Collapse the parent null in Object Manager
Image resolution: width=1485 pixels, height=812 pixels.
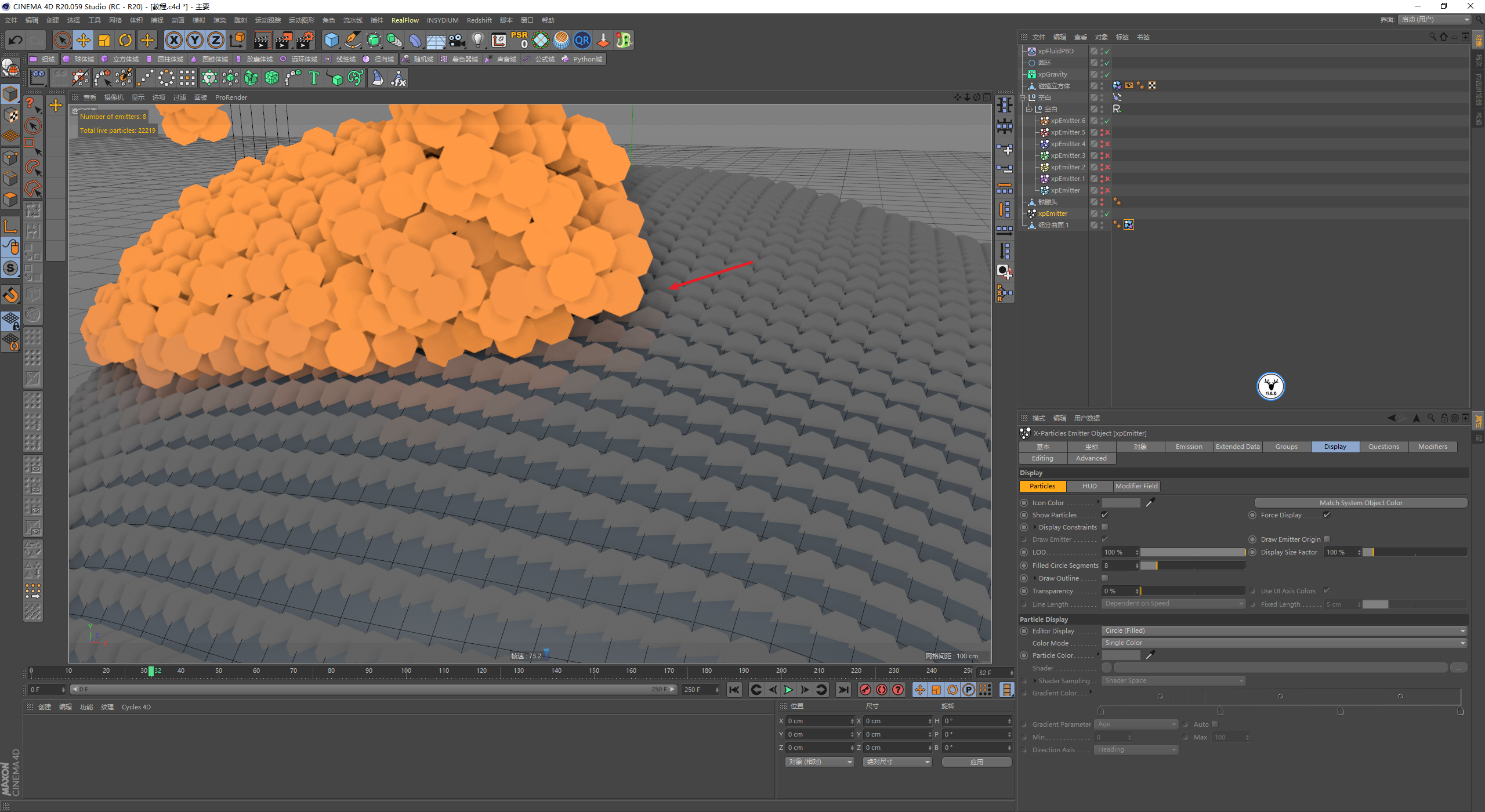(x=1023, y=97)
